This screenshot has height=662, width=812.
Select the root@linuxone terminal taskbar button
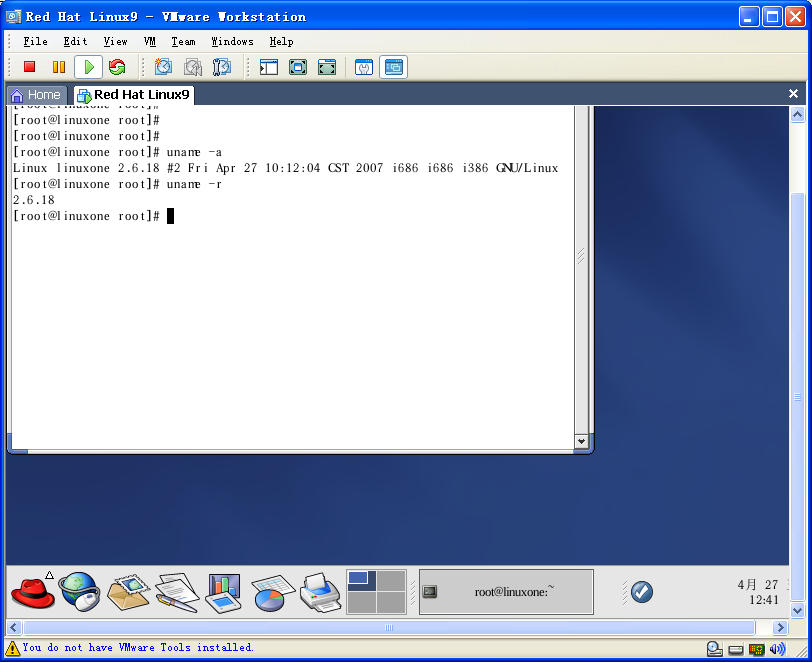coord(506,592)
